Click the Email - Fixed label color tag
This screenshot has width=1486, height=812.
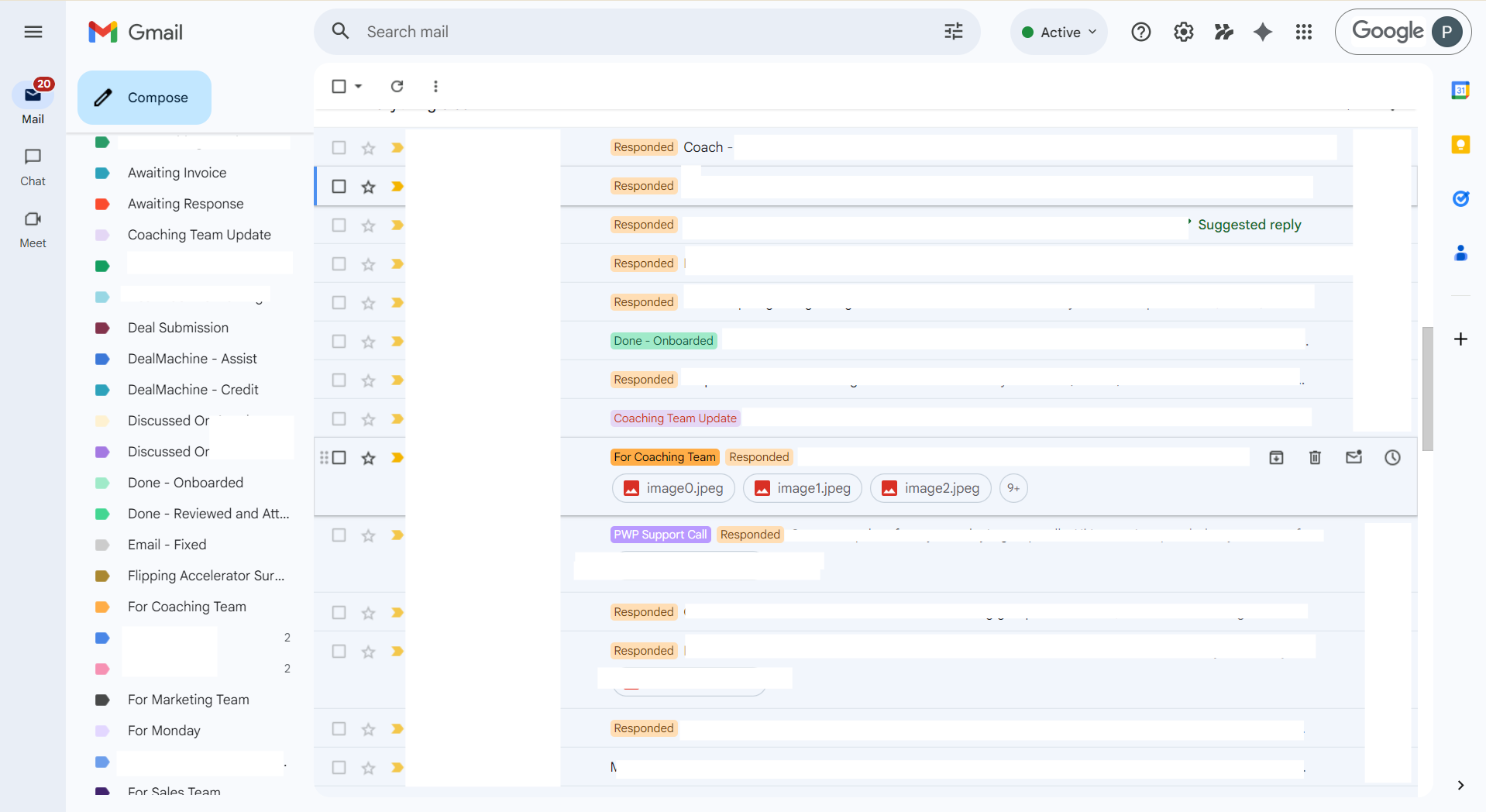point(102,545)
